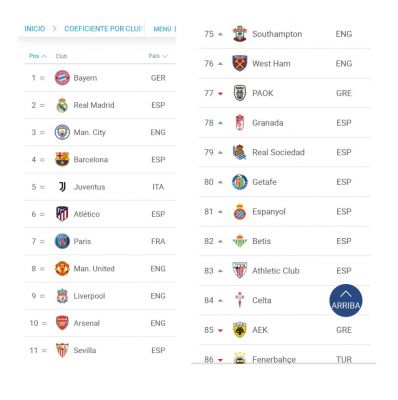Sort table by Pos column arrow

click(x=44, y=56)
